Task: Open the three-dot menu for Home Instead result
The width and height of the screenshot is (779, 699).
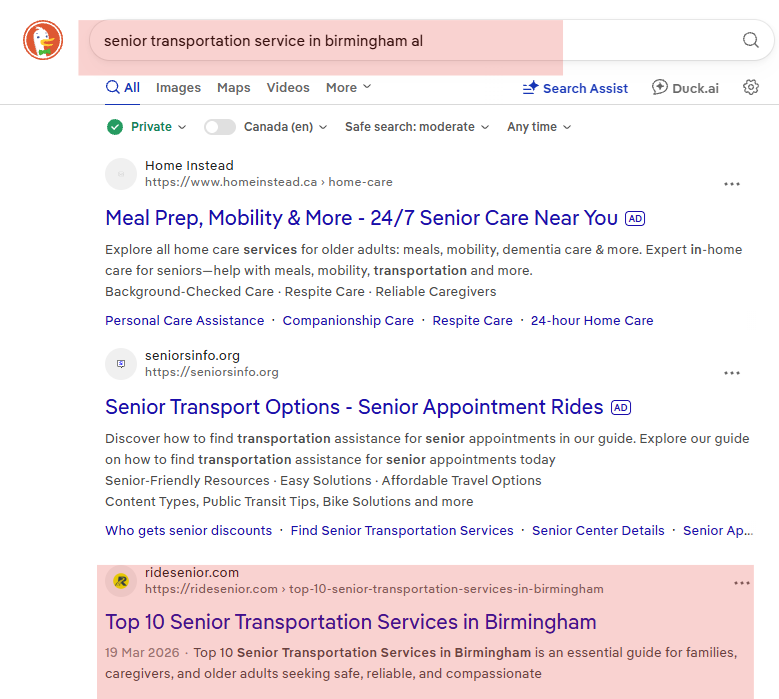Action: (x=732, y=184)
